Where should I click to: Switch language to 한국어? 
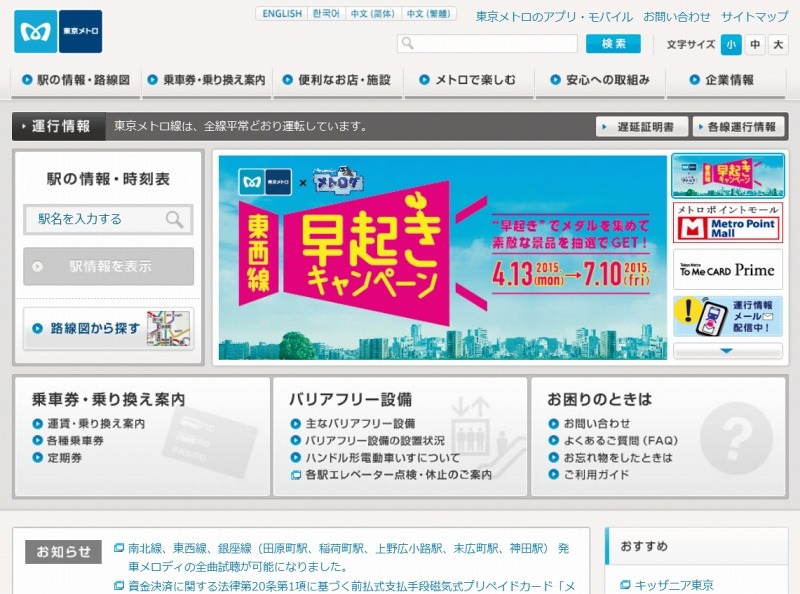pyautogui.click(x=326, y=14)
